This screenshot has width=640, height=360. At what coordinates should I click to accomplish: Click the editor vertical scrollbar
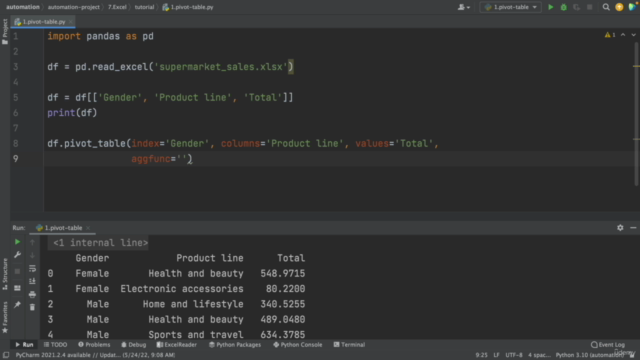(x=636, y=113)
